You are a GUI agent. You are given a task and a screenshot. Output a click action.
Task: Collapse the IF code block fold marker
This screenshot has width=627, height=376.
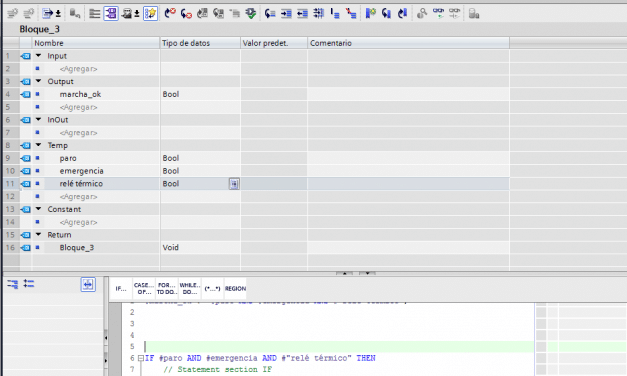(x=141, y=358)
